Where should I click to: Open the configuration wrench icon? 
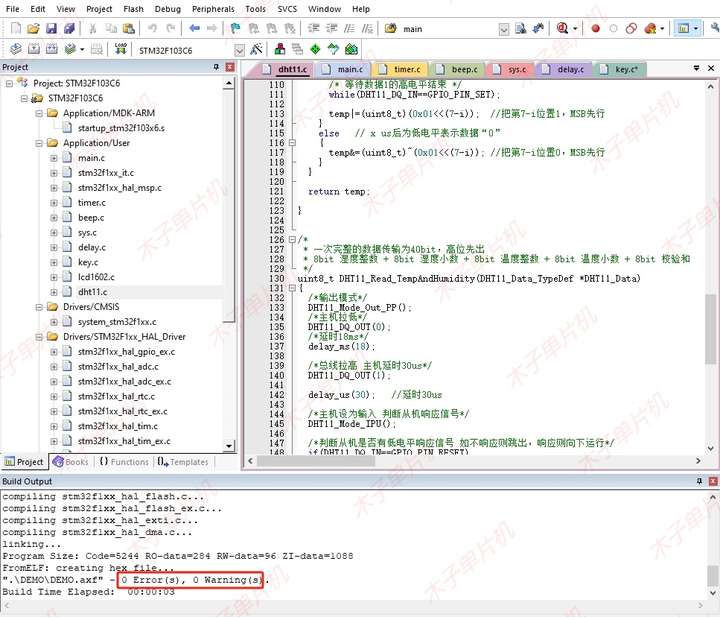coord(714,28)
